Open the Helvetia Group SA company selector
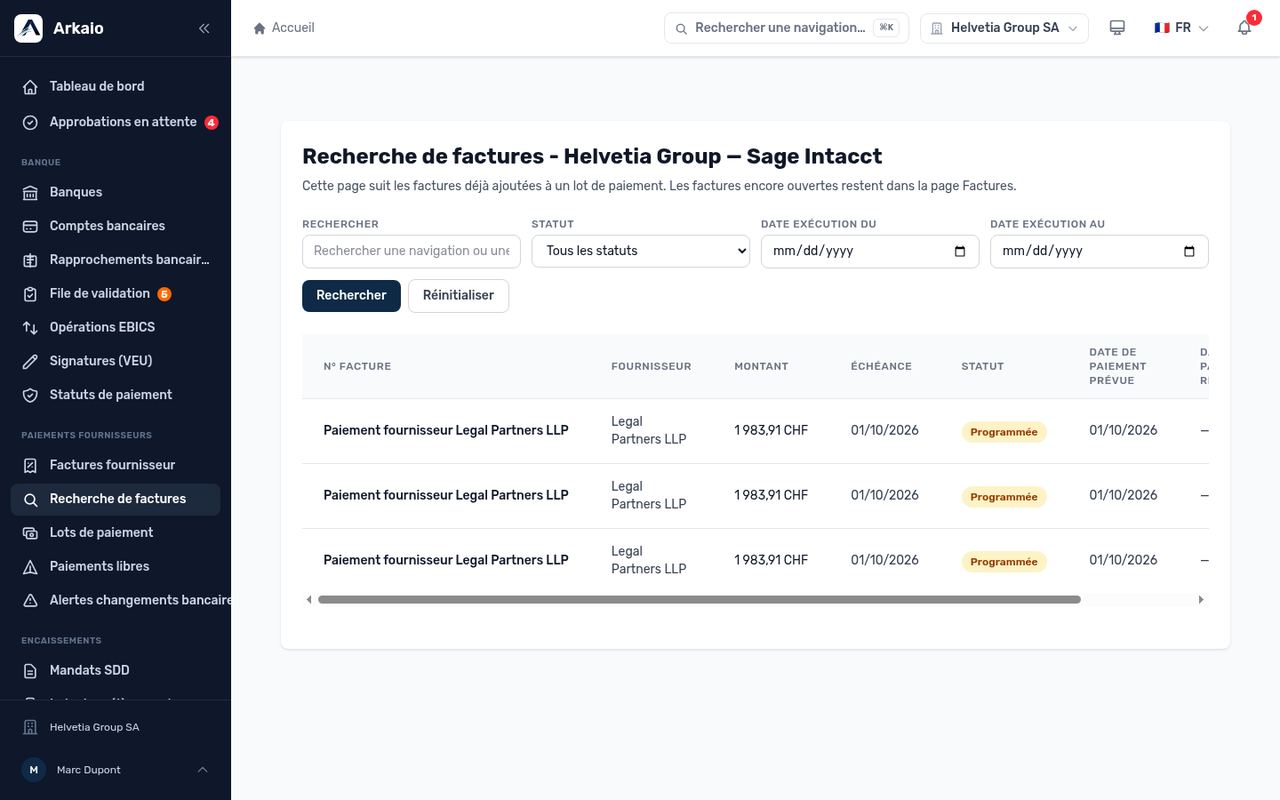This screenshot has height=800, width=1280. click(1004, 28)
